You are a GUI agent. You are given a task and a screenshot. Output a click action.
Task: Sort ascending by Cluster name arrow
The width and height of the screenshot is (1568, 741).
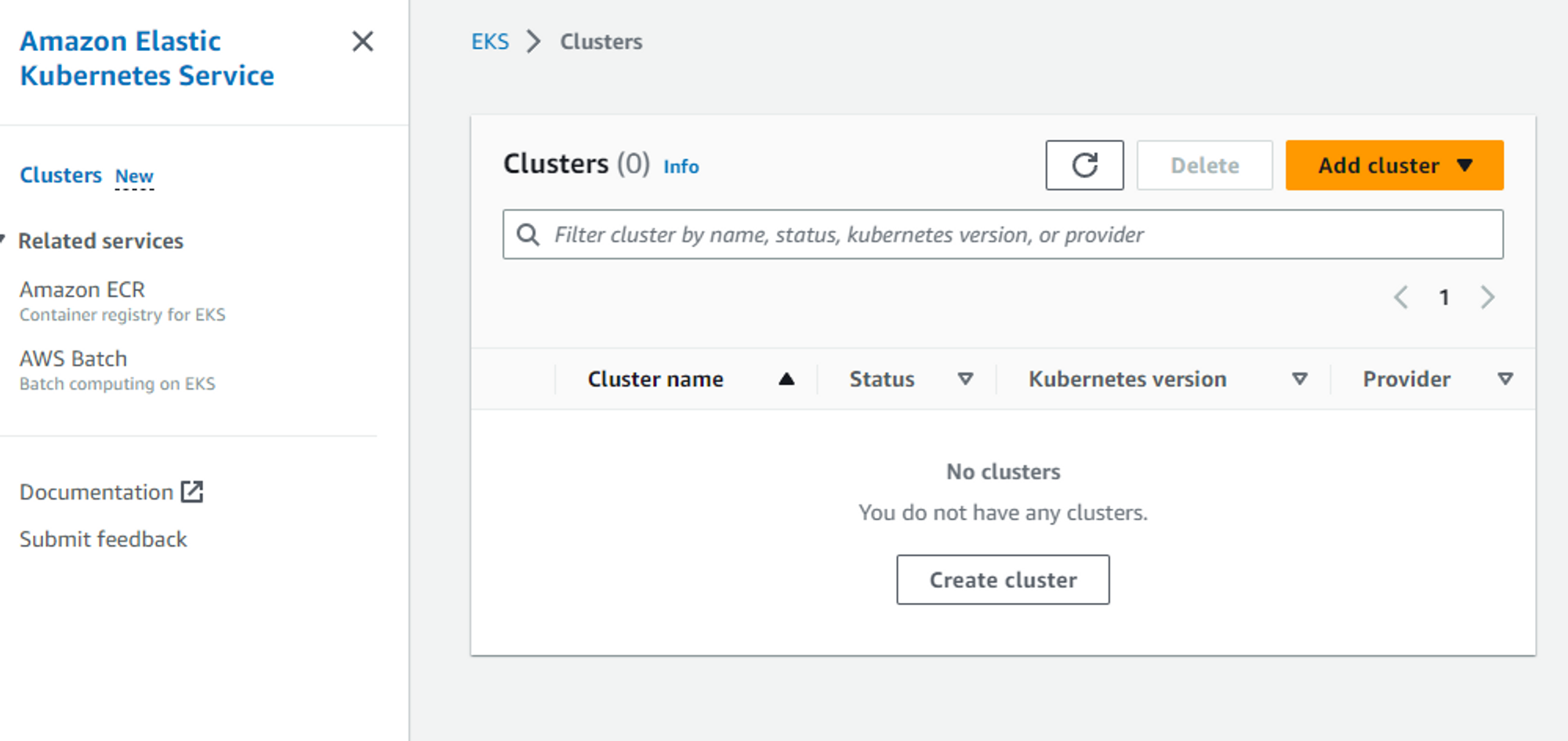[786, 380]
